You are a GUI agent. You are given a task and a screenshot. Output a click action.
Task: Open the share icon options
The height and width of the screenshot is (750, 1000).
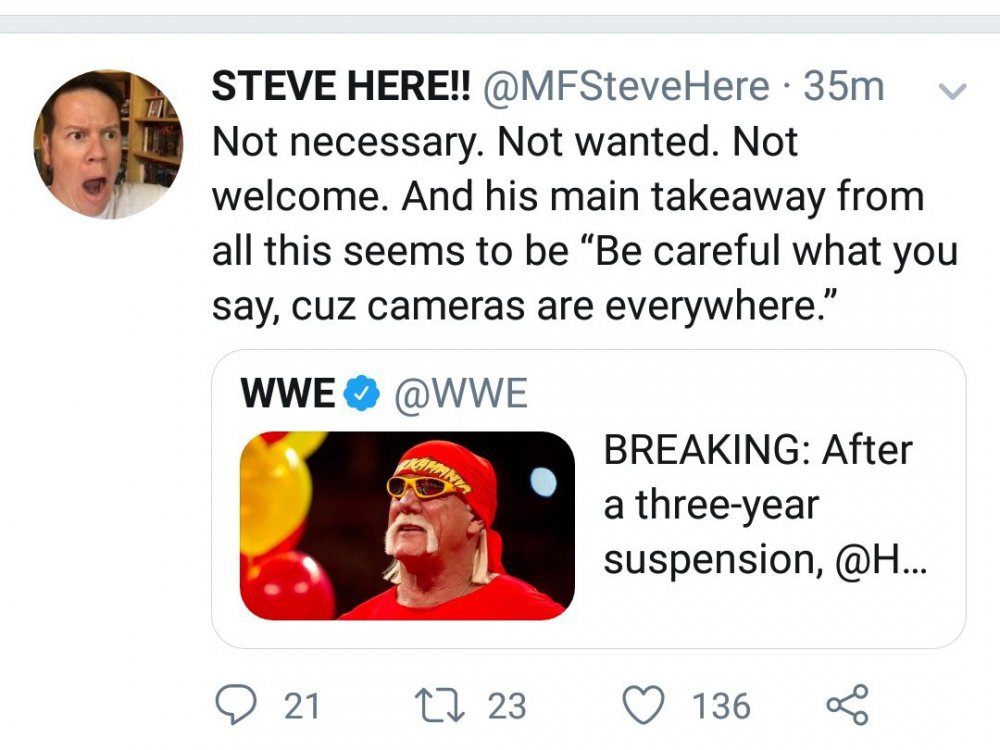tap(848, 705)
